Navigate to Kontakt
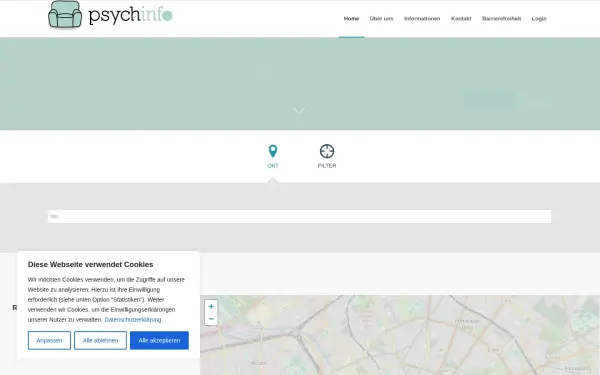Screen dimensions: 600x375 (461, 18)
